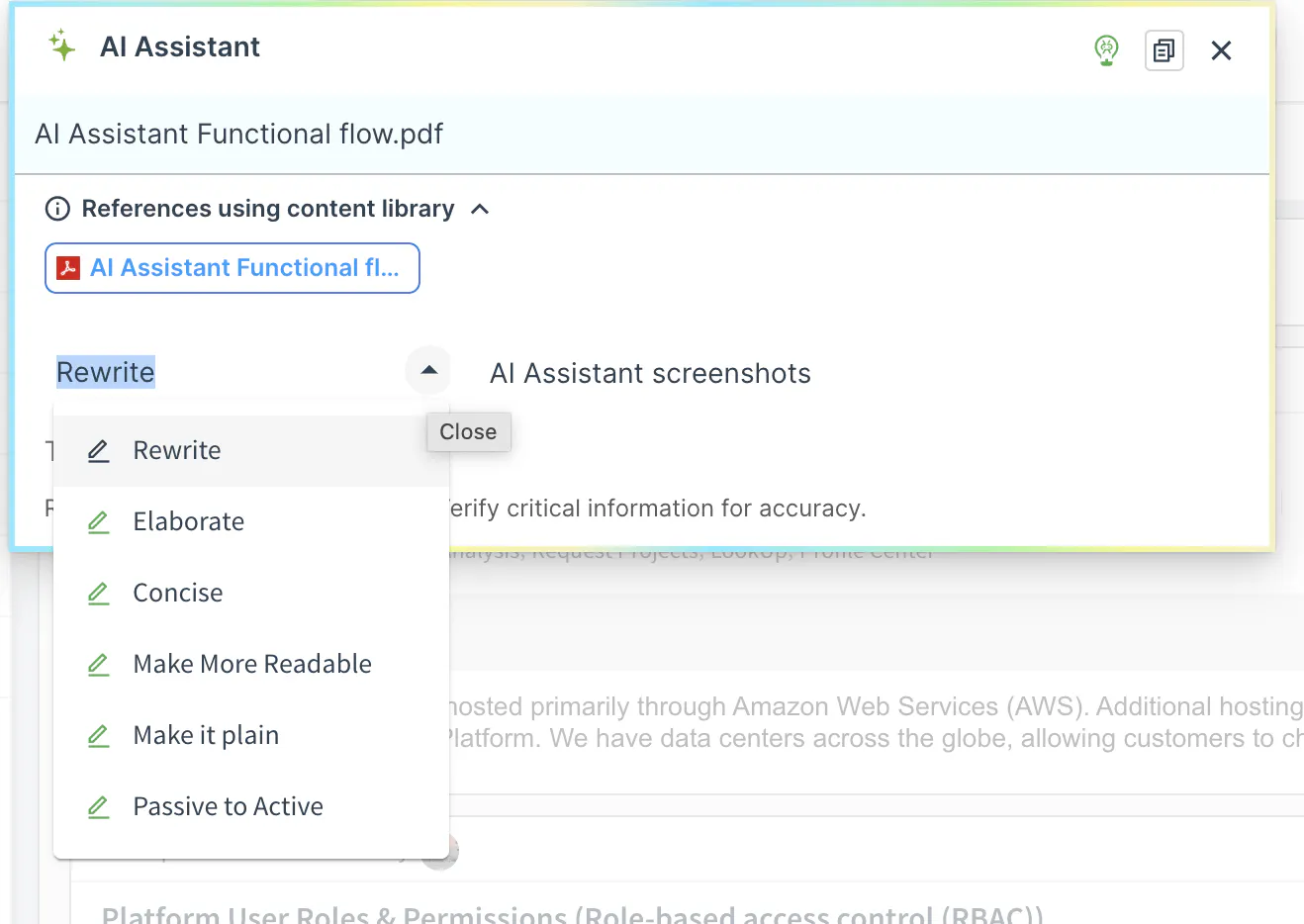Screen dimensions: 1304x924
Task: Click the pencil icon beside Passive to Active
Action: [99, 807]
